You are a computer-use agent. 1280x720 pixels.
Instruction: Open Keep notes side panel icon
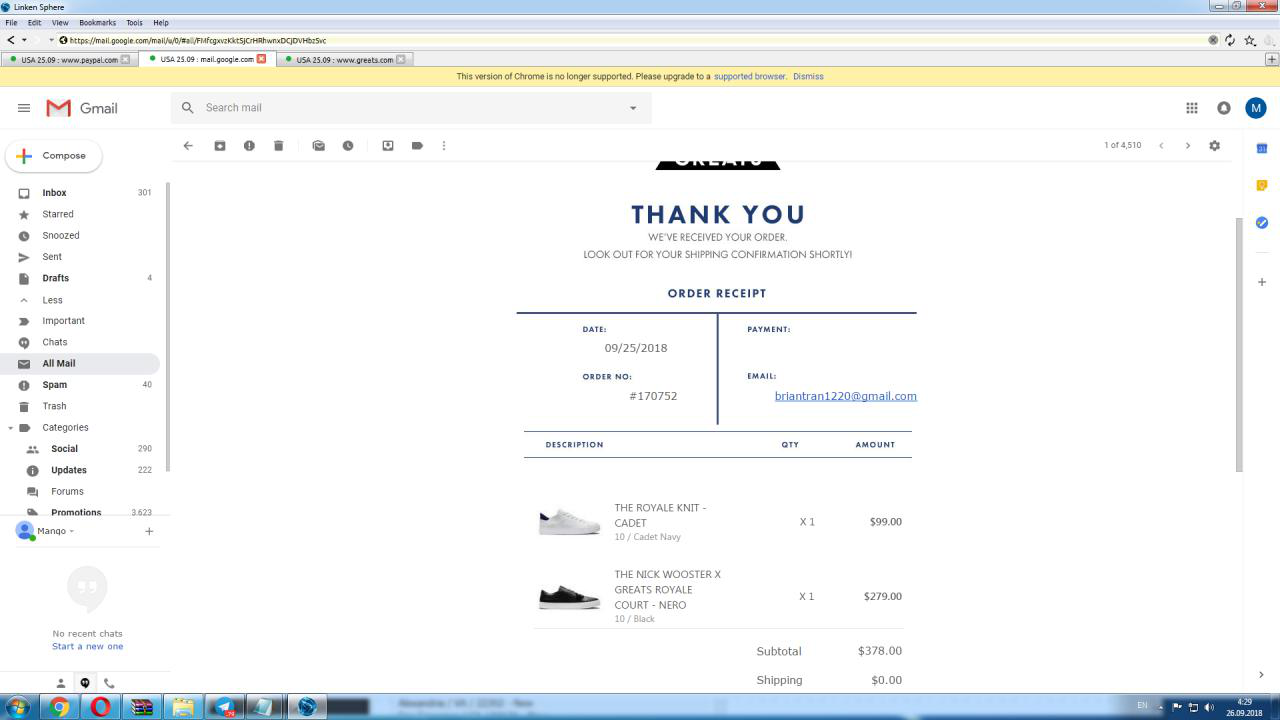[1262, 185]
